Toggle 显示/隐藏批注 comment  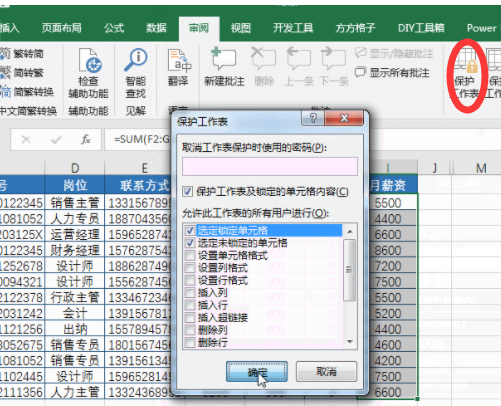394,53
